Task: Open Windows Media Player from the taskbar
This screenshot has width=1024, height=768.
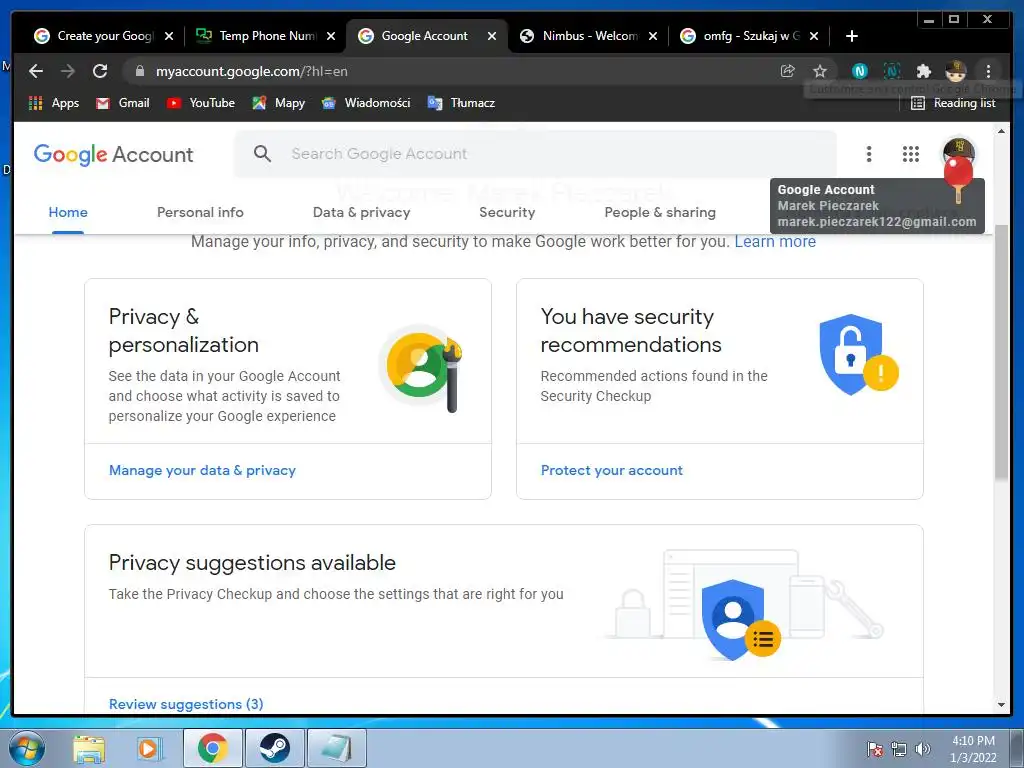Action: pos(149,748)
